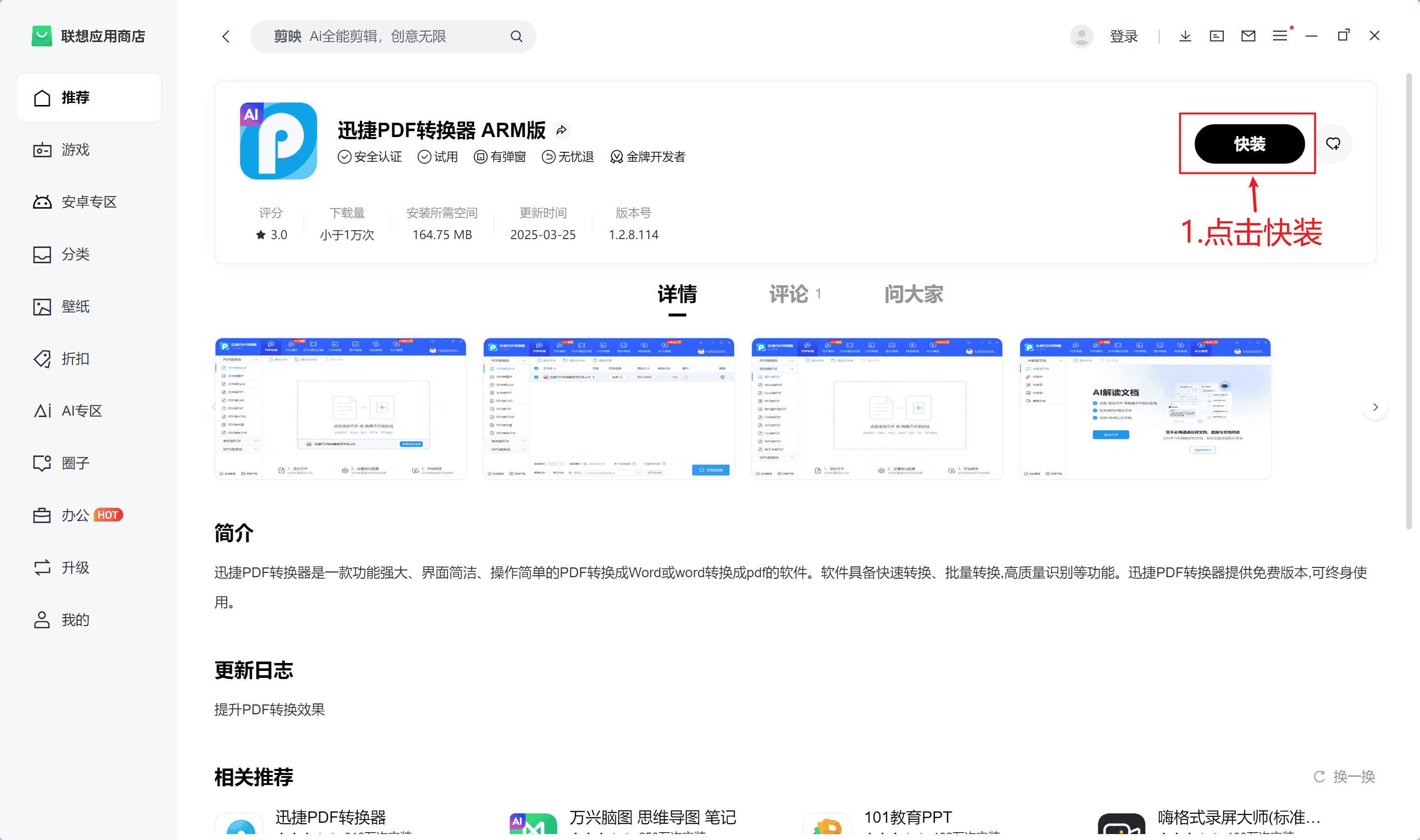Open the hamburger menu icon

pos(1279,36)
